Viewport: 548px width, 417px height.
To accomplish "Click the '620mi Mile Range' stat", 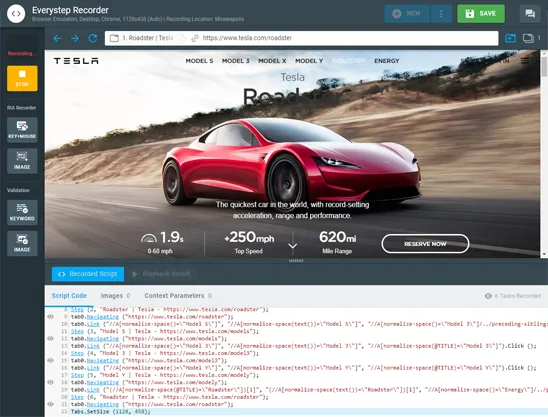I will 337,242.
